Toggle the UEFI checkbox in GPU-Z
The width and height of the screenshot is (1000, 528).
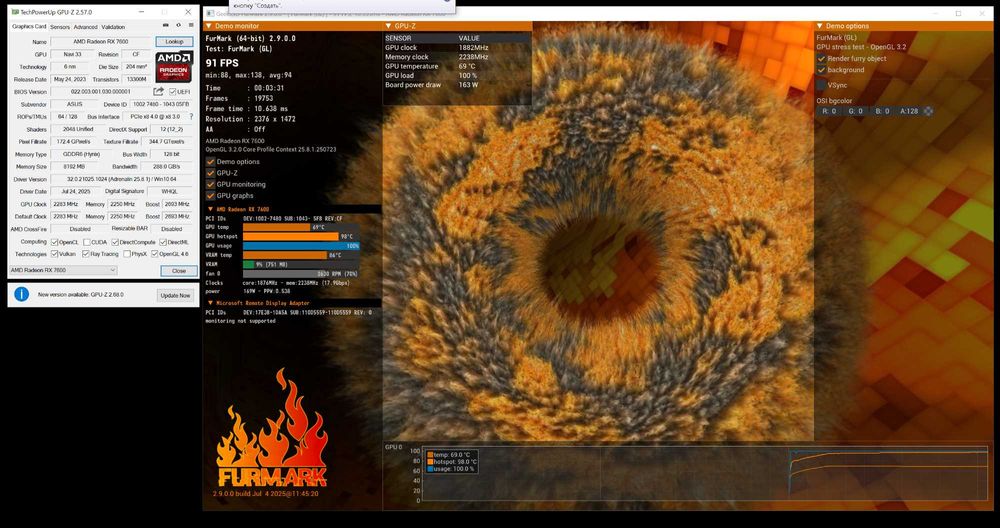coord(172,92)
